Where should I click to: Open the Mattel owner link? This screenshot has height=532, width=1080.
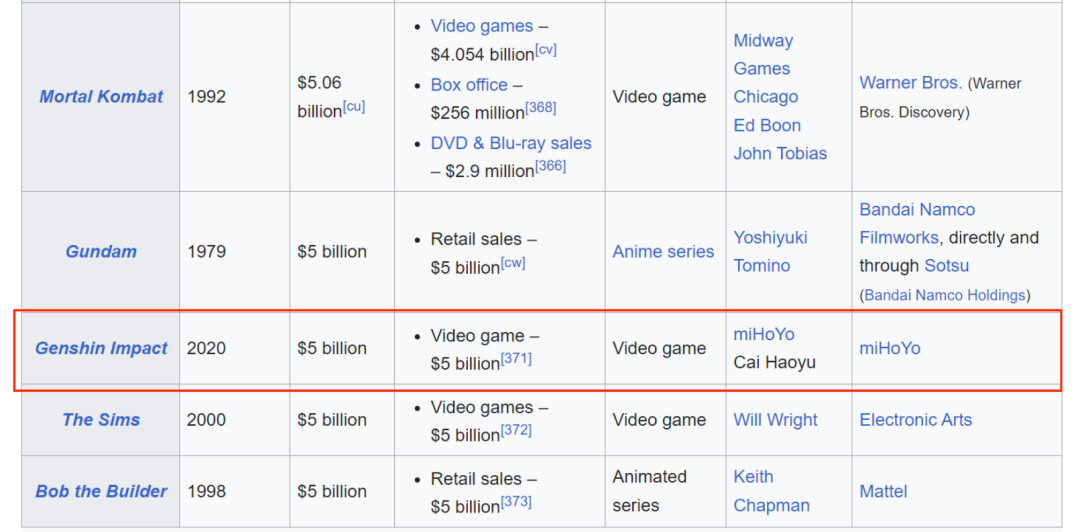(883, 492)
